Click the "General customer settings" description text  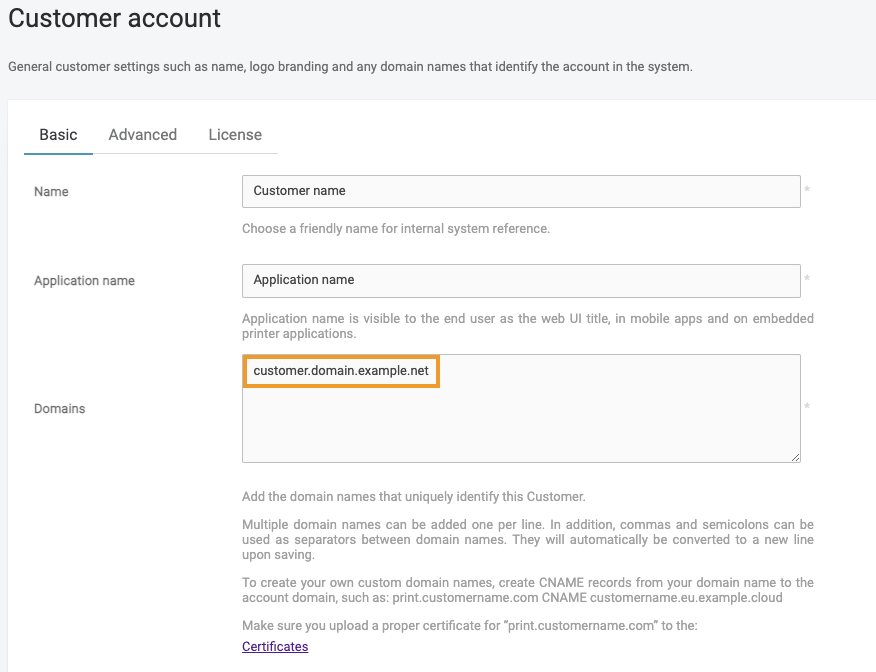tap(350, 67)
